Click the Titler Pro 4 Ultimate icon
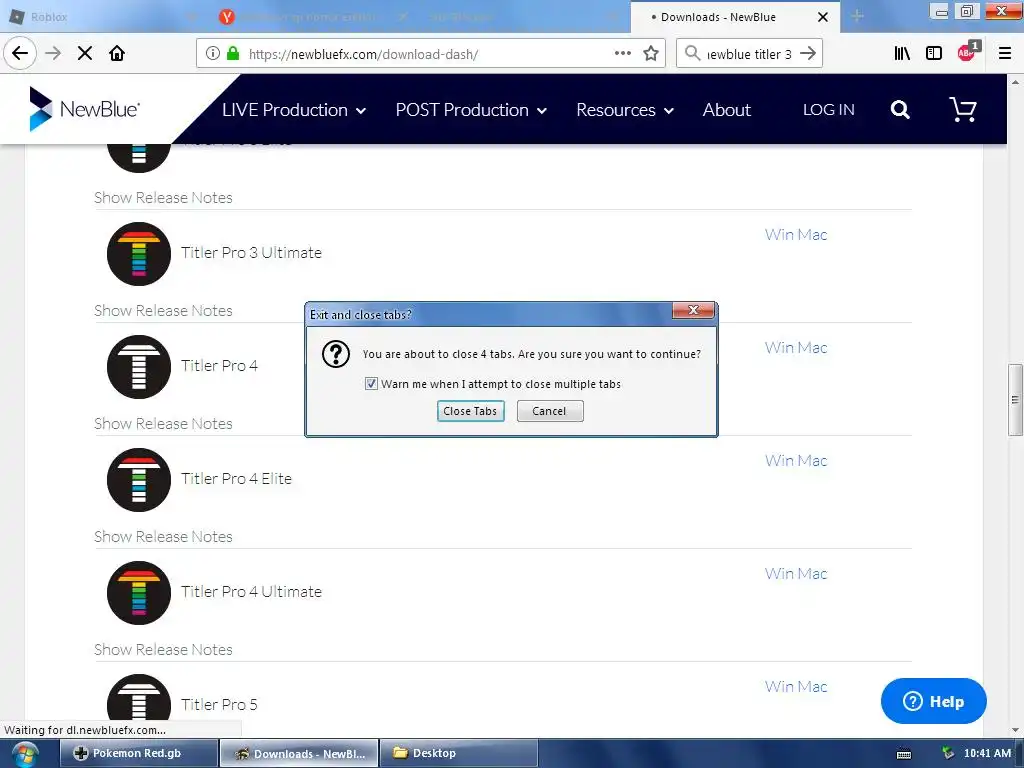 click(x=138, y=592)
